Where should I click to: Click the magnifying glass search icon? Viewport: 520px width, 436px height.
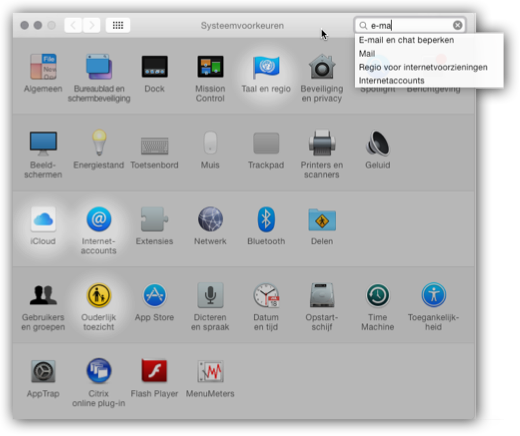coord(363,26)
